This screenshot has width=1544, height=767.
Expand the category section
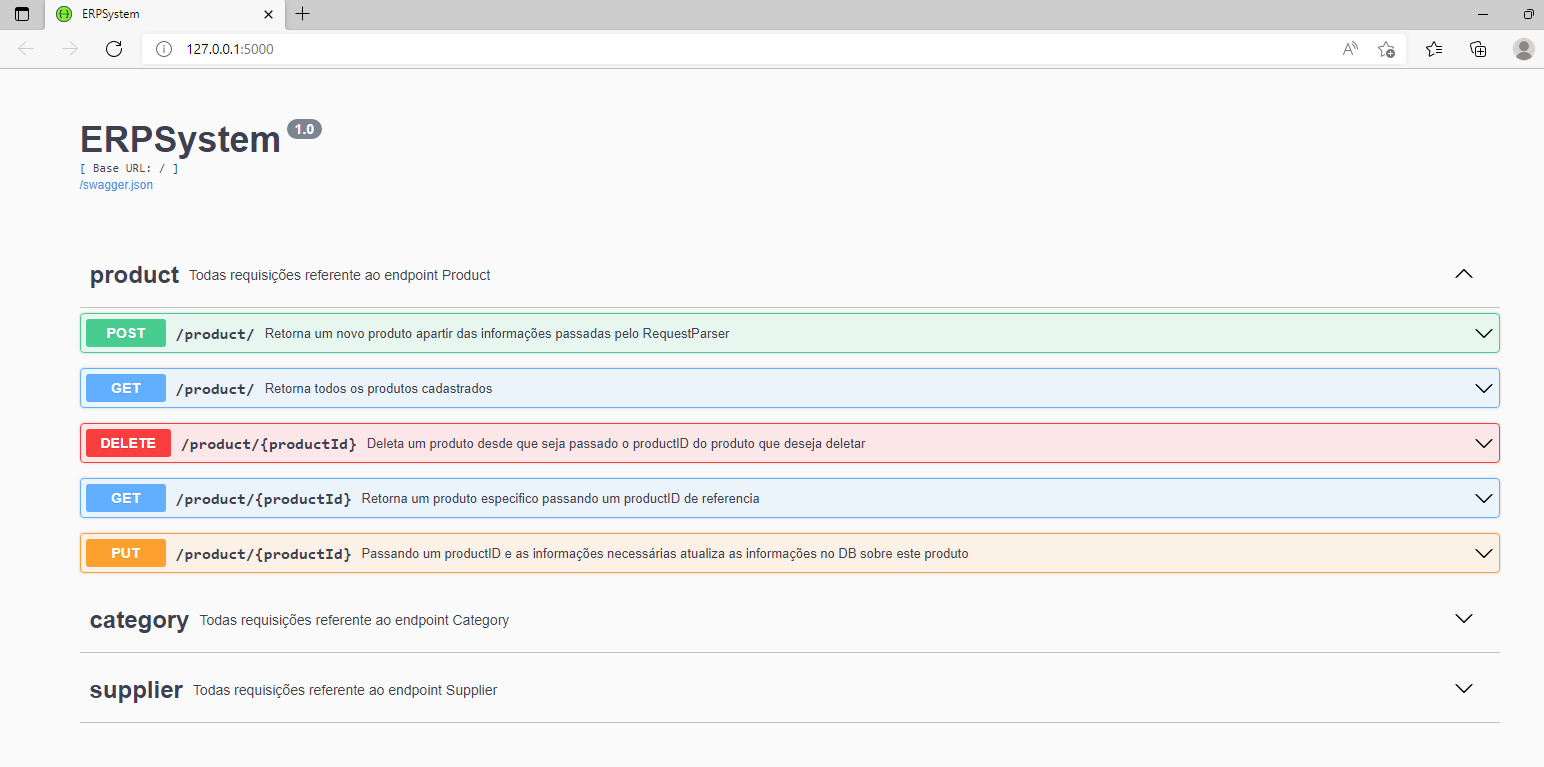[x=1463, y=618]
